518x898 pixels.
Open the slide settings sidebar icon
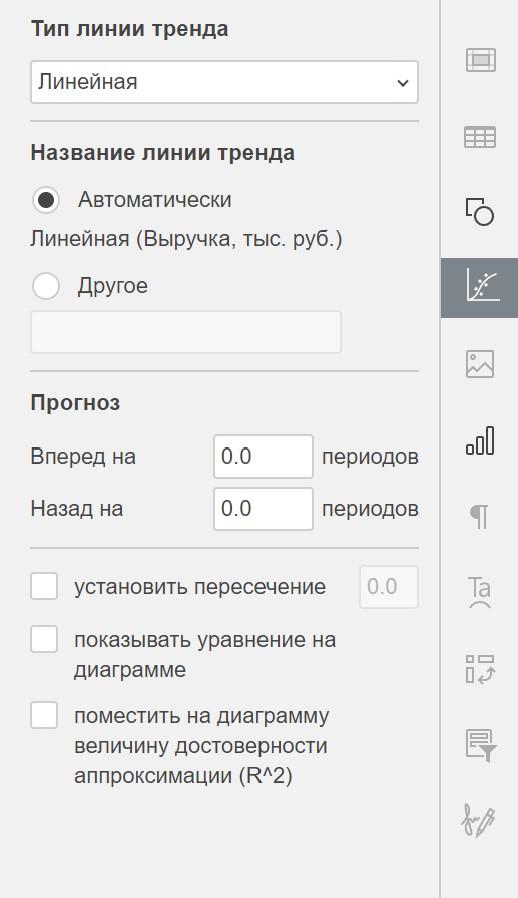480,60
